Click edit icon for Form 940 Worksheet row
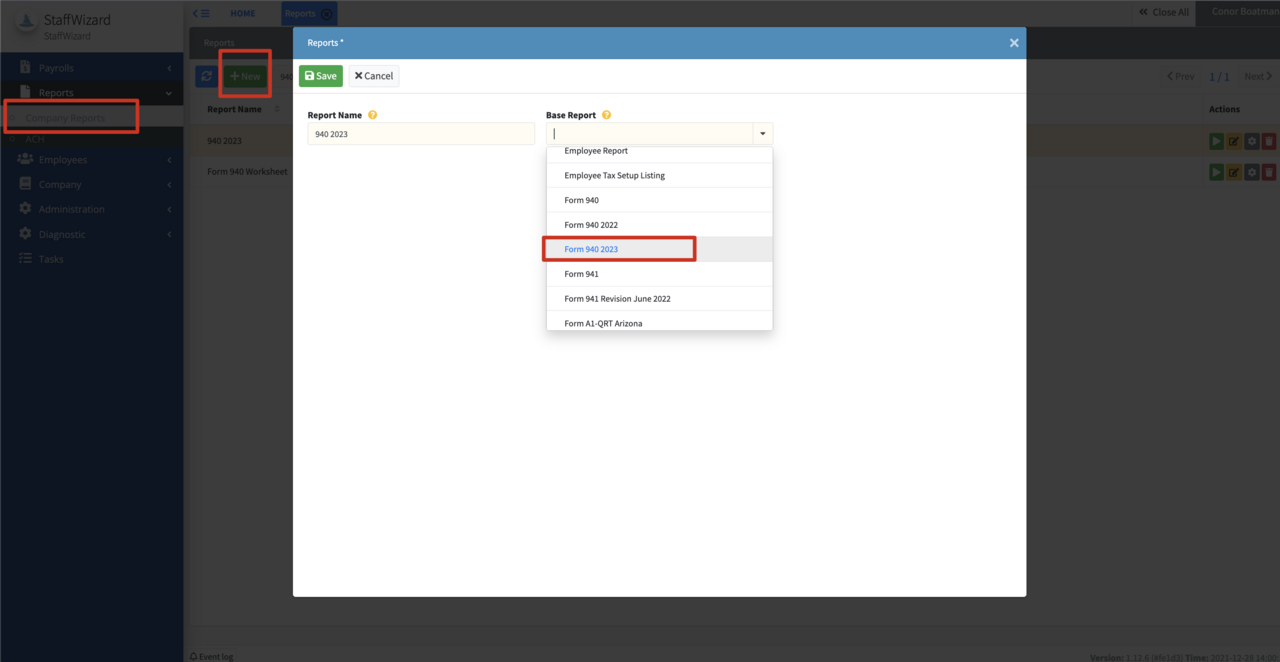 click(1234, 172)
